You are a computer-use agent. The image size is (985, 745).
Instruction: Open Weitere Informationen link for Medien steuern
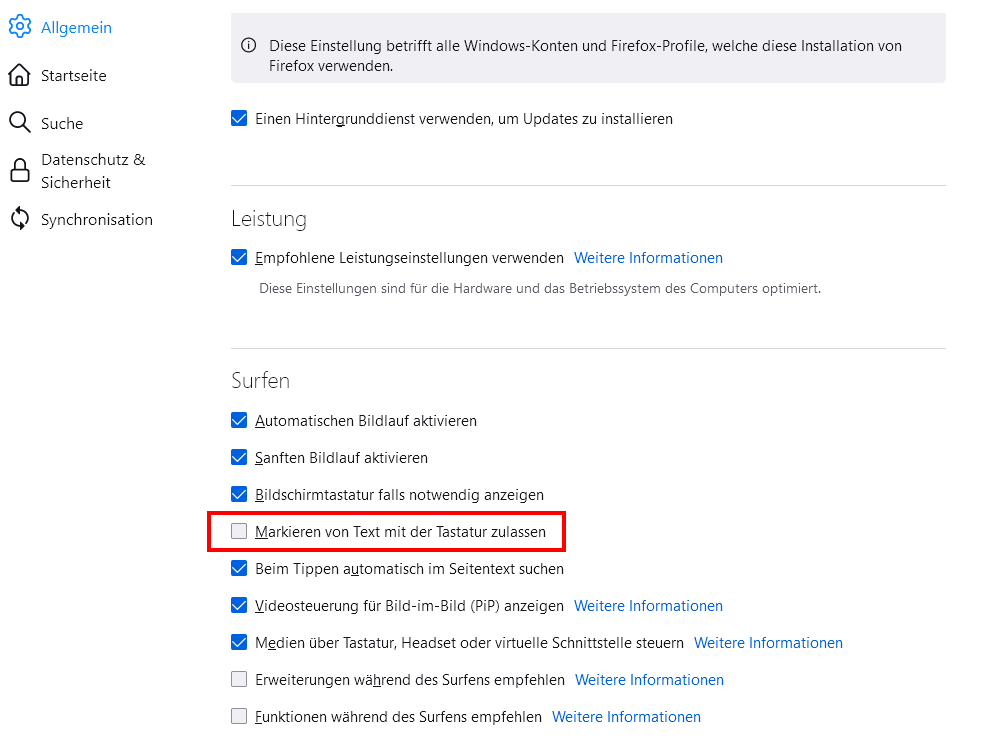tap(768, 643)
